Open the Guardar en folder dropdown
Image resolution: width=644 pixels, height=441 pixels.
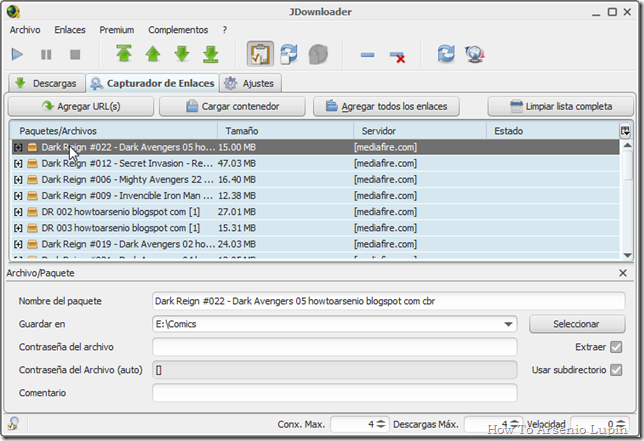[x=509, y=324]
